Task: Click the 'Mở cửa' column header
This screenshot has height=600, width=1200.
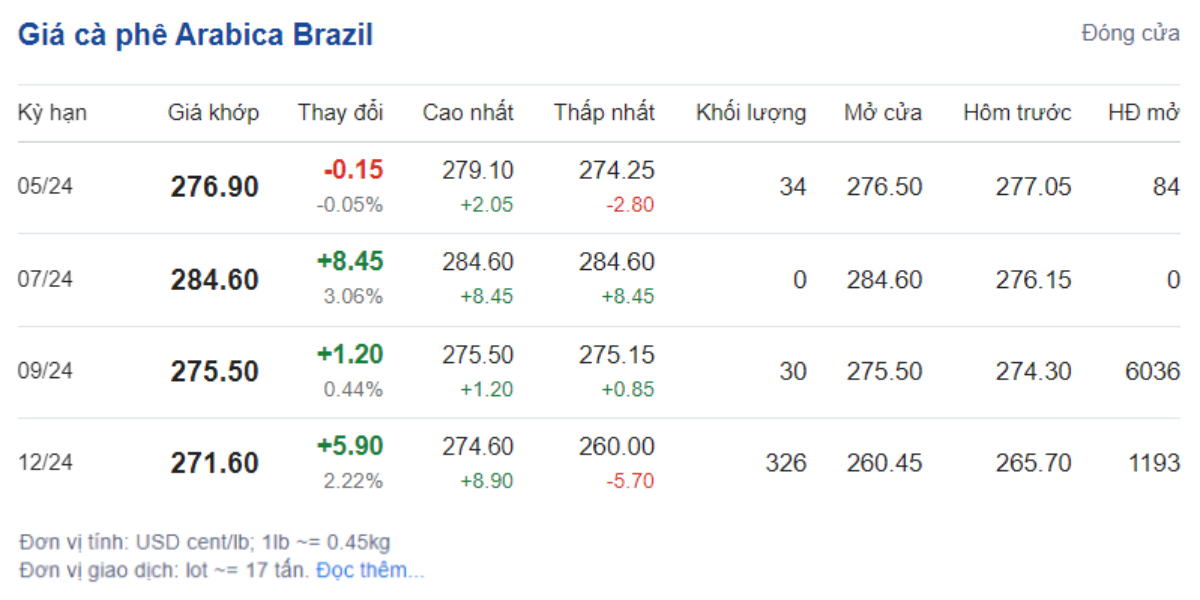Action: 883,113
